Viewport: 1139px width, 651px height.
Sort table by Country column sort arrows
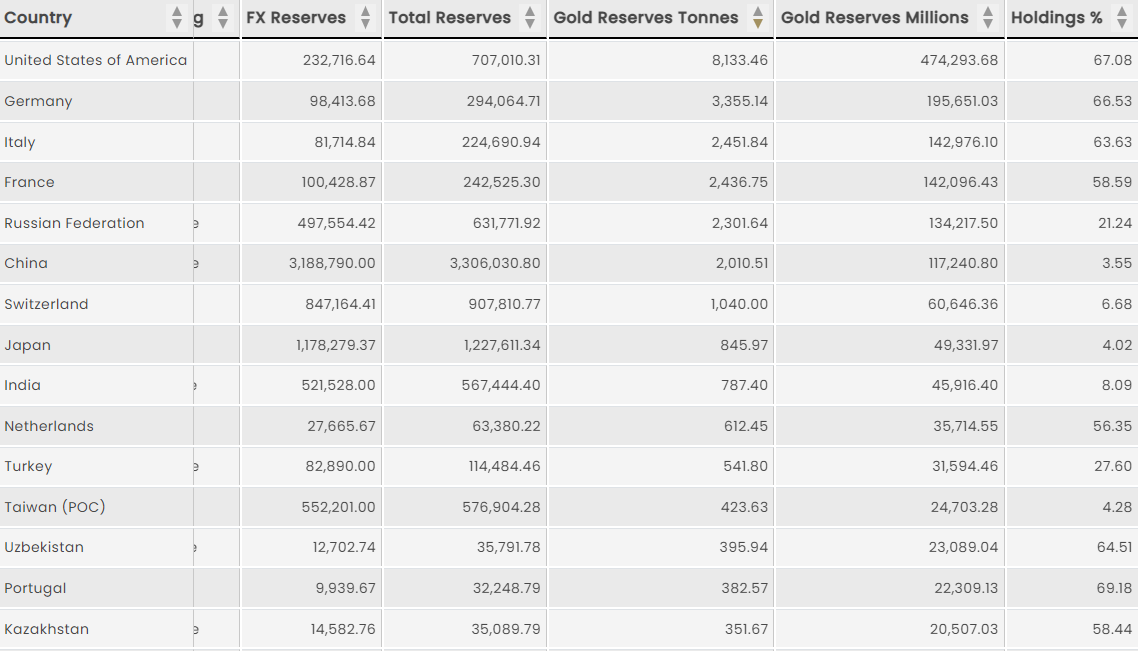click(x=177, y=17)
